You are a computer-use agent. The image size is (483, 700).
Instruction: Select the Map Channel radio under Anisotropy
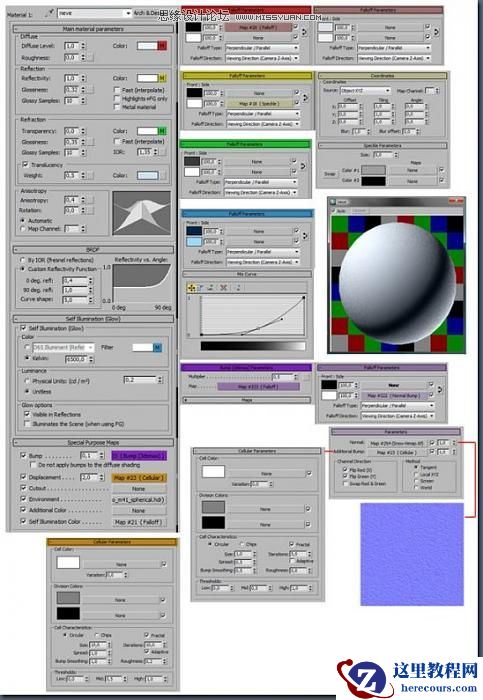23,229
